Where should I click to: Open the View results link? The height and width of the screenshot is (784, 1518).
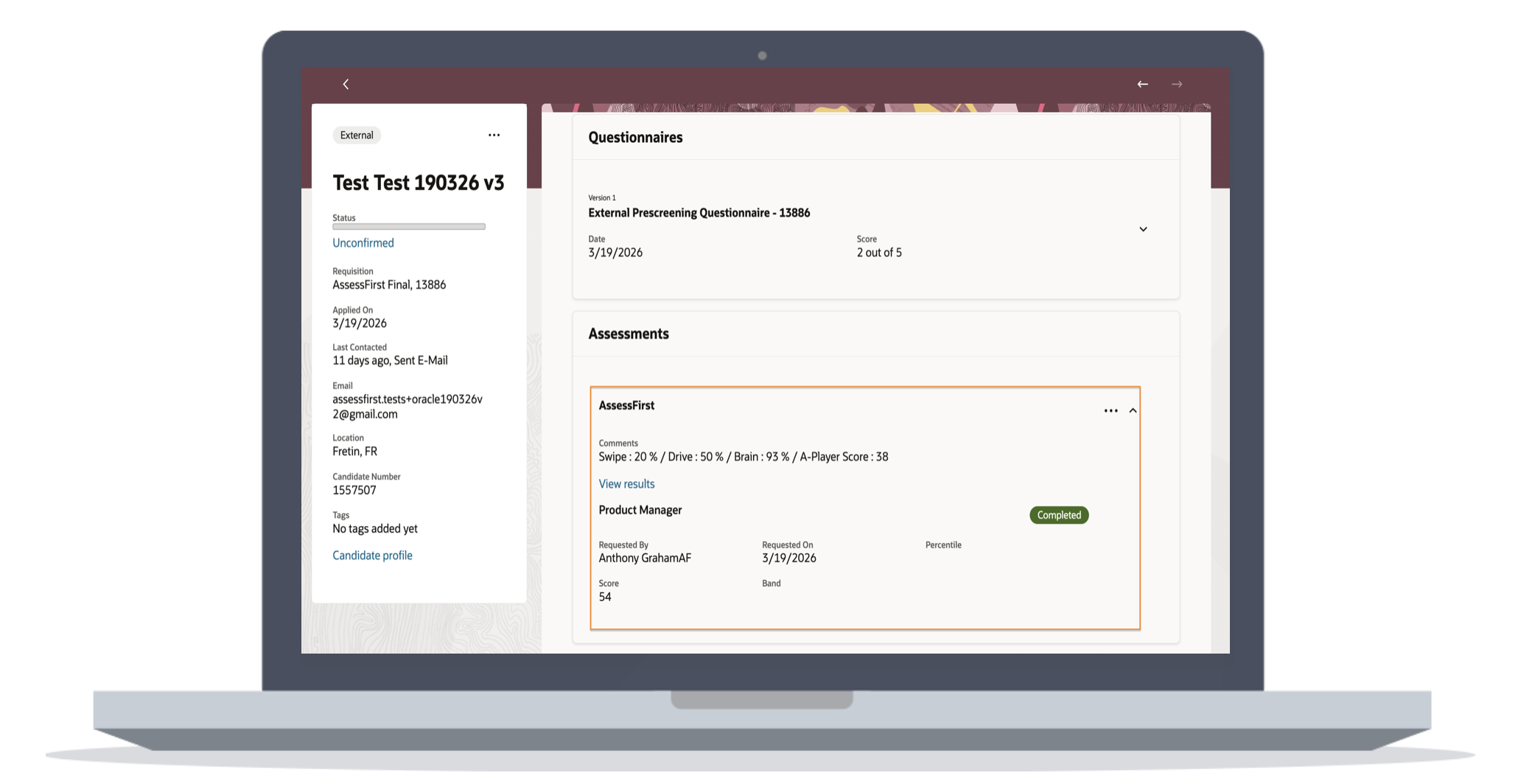[626, 484]
